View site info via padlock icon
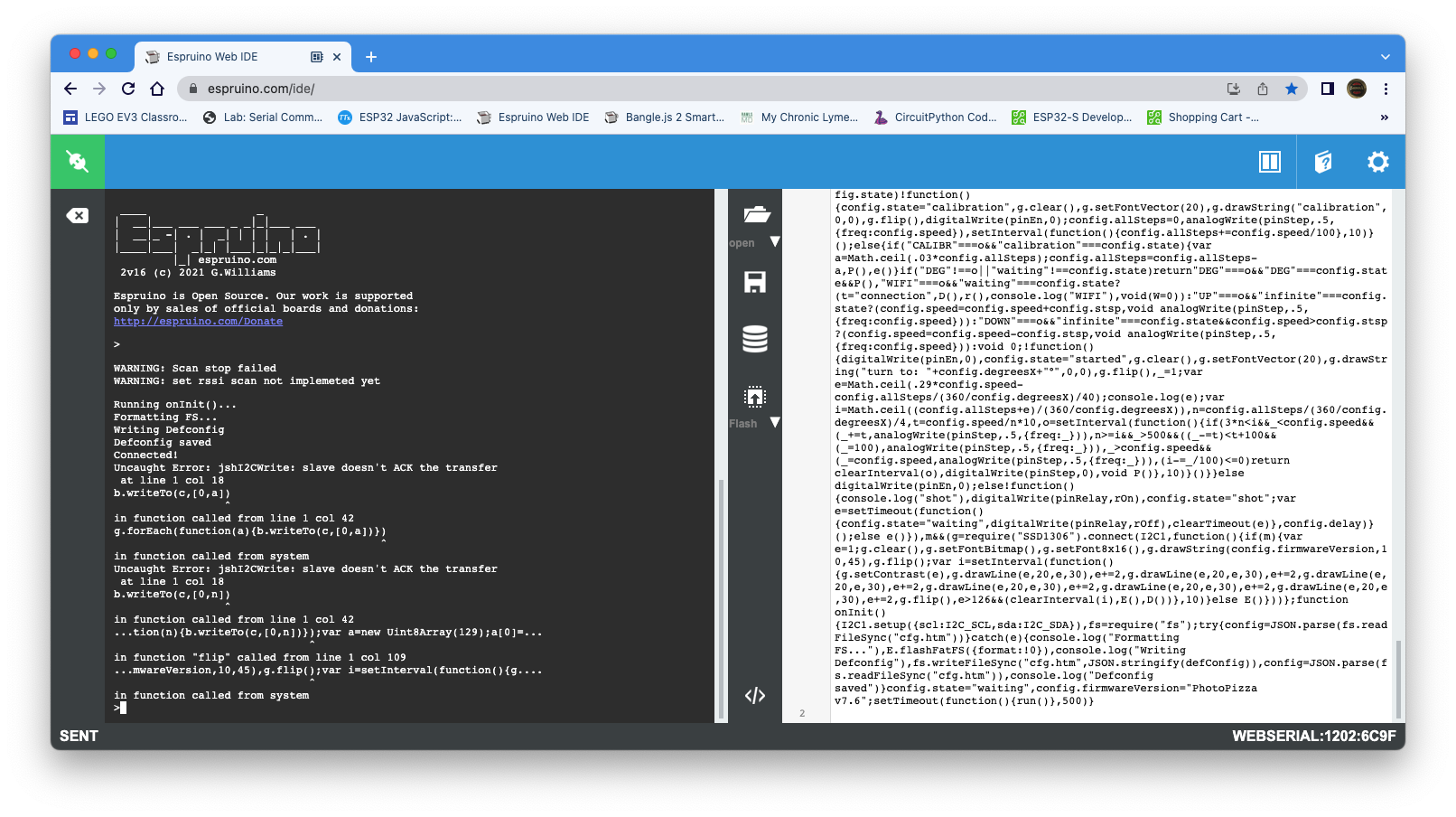 [x=192, y=89]
